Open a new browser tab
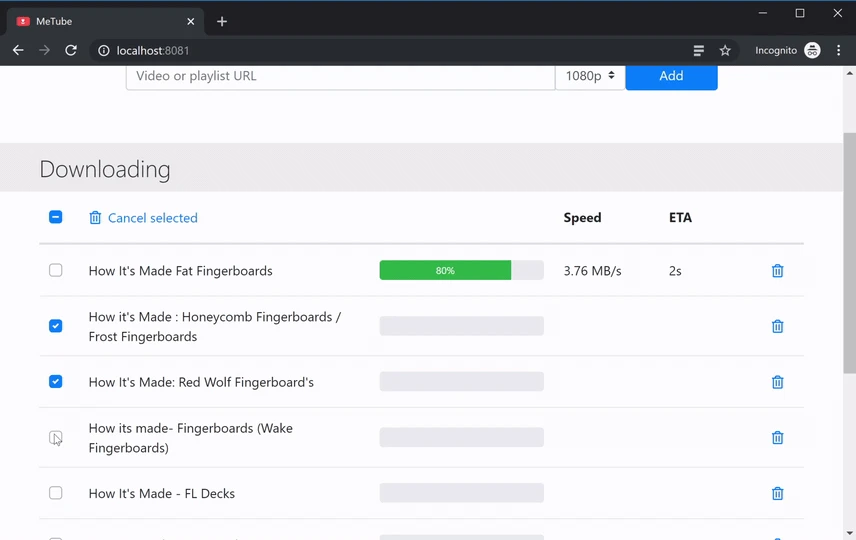The height and width of the screenshot is (540, 856). pos(222,21)
